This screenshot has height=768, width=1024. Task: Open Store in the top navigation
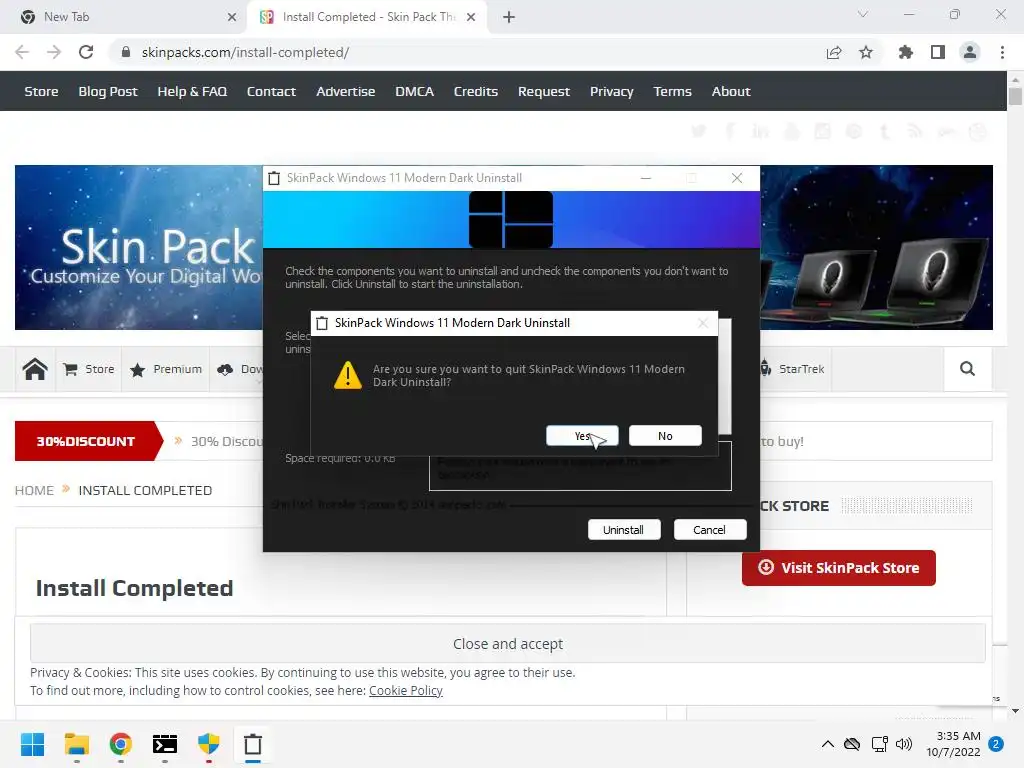(41, 91)
